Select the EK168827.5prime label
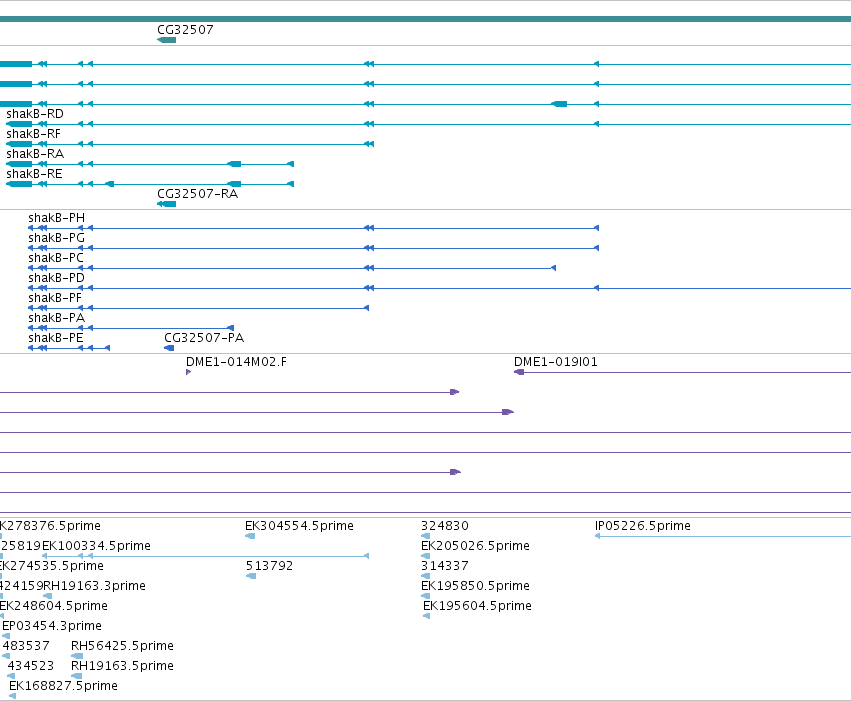The image size is (851, 701). [63, 686]
